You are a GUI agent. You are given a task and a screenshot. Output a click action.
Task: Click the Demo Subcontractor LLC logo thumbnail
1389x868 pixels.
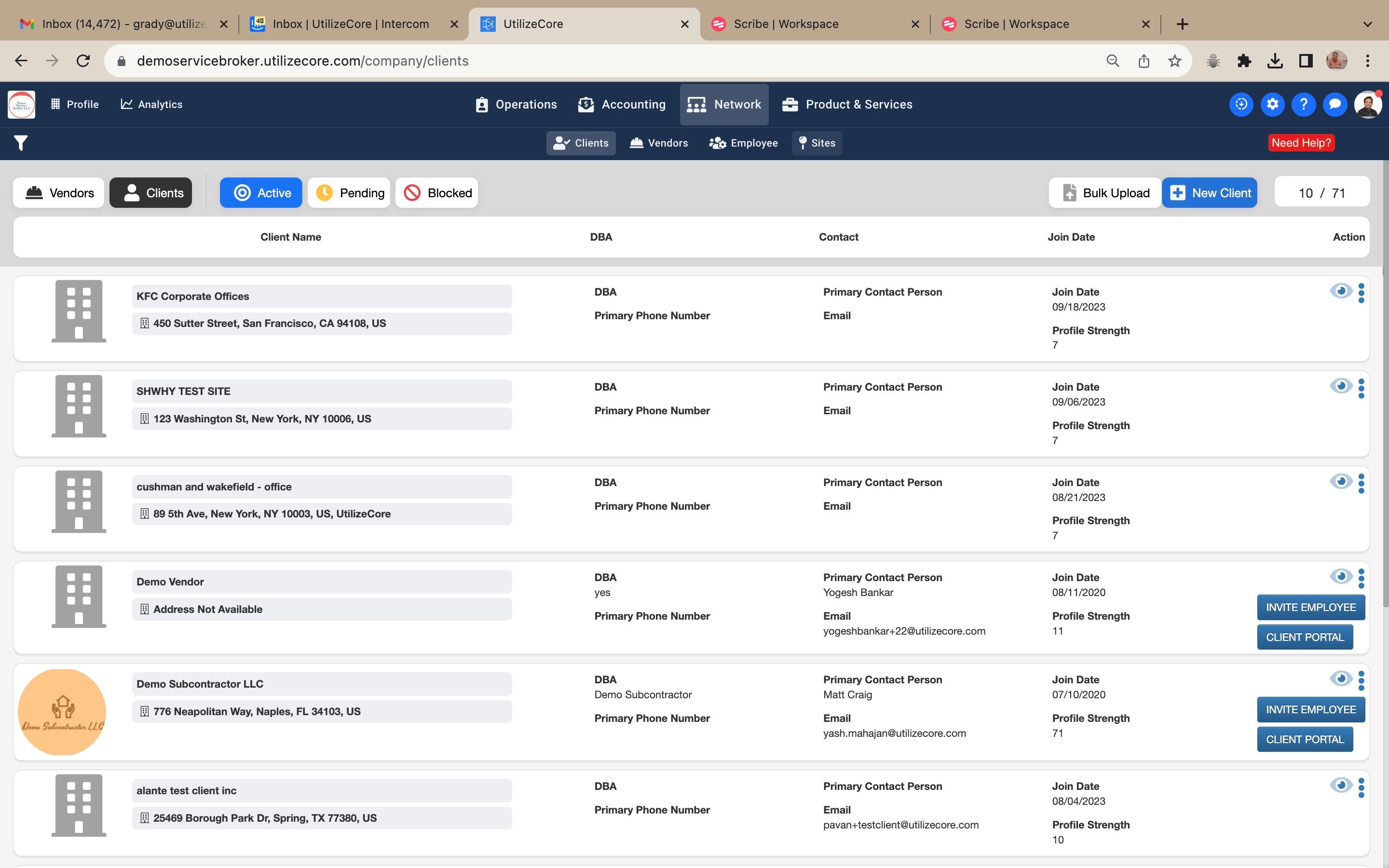pyautogui.click(x=62, y=712)
